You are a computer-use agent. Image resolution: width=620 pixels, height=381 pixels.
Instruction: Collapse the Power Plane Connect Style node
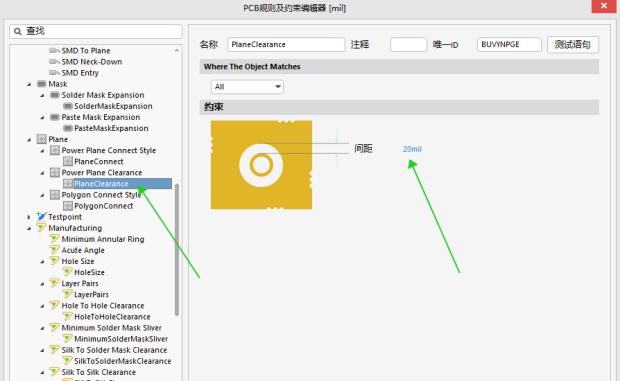[42, 151]
